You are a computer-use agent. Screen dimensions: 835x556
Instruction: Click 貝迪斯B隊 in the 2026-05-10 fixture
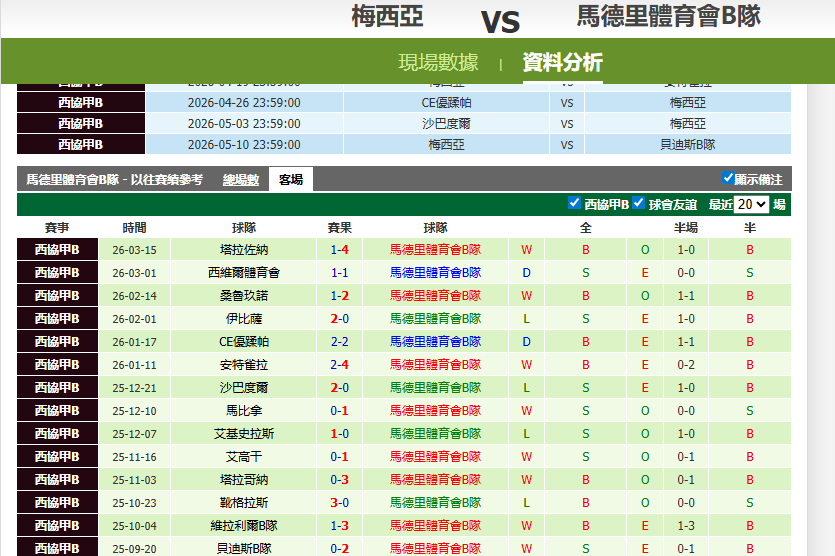pyautogui.click(x=688, y=145)
